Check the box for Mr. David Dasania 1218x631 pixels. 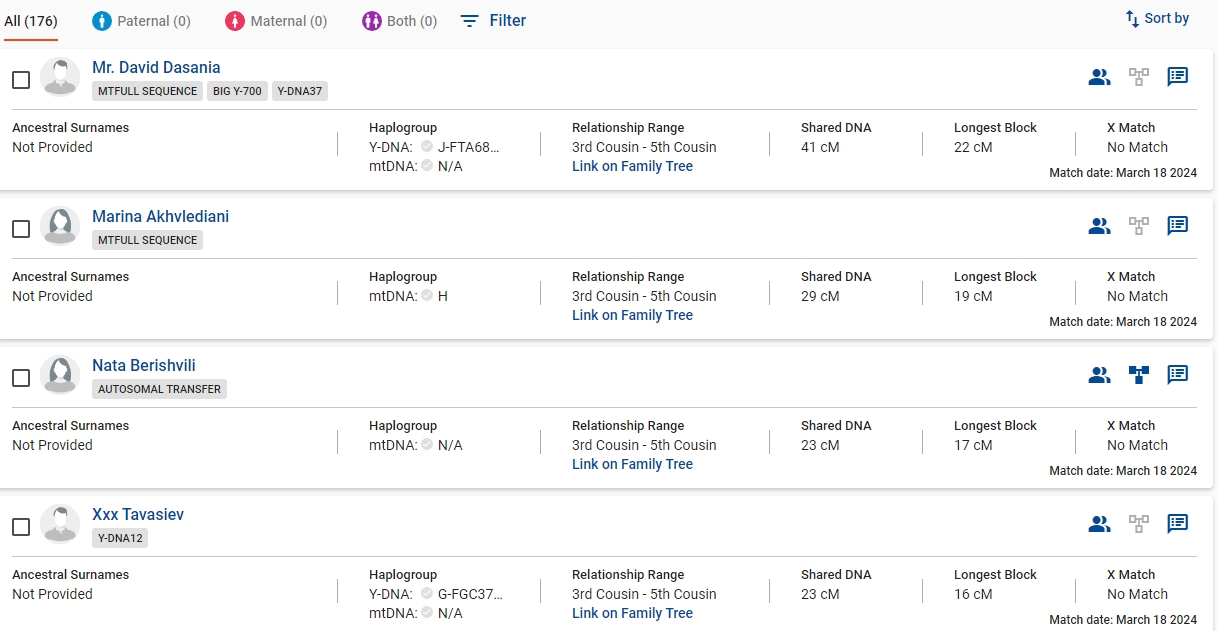21,80
